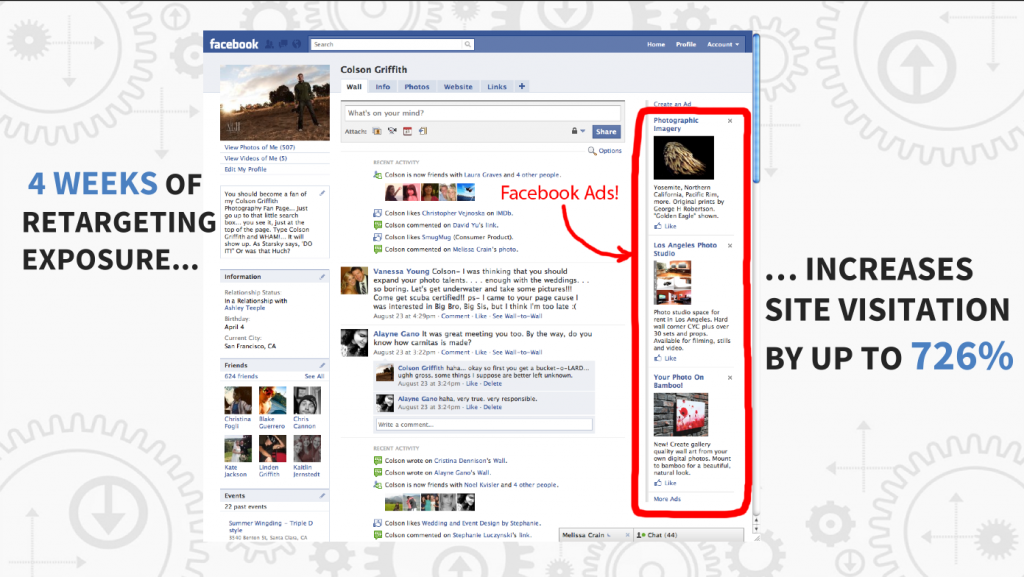Open the Account dropdown menu
The width and height of the screenshot is (1024, 577).
(x=723, y=44)
